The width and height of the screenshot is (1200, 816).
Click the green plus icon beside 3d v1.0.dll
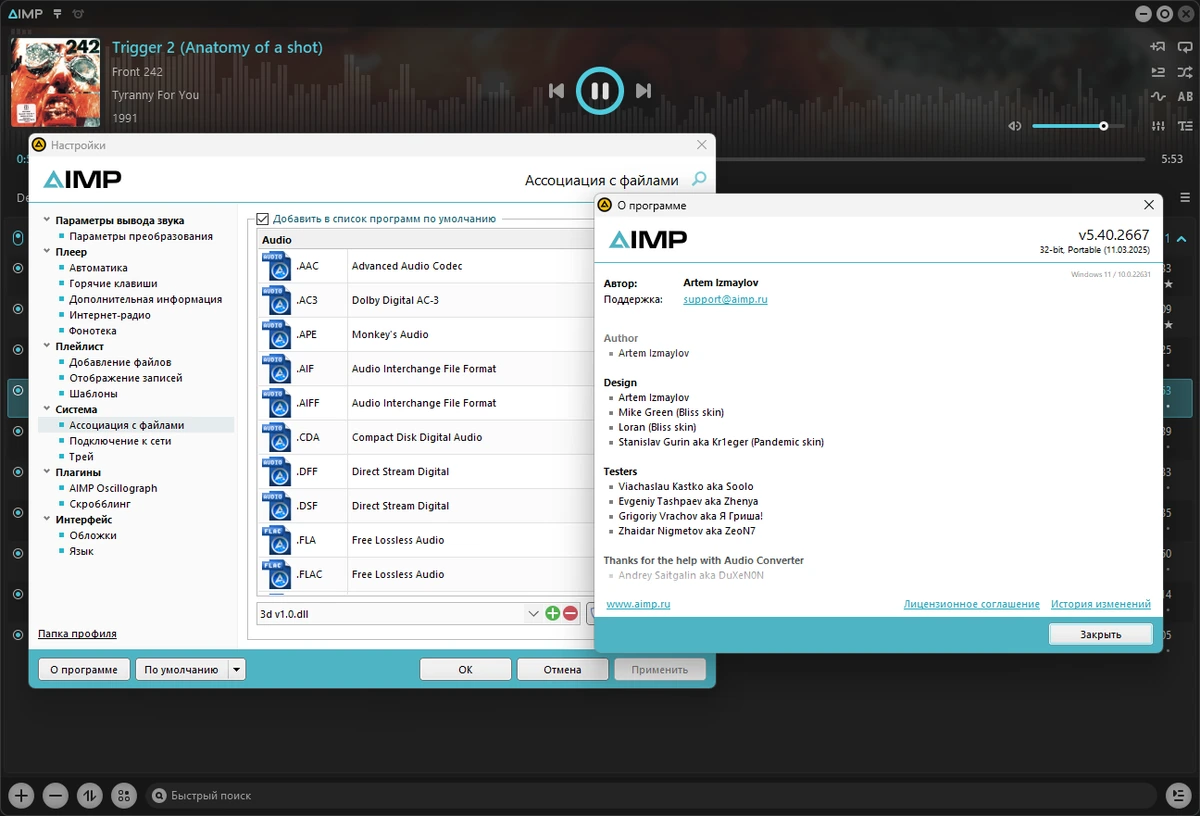(x=553, y=613)
